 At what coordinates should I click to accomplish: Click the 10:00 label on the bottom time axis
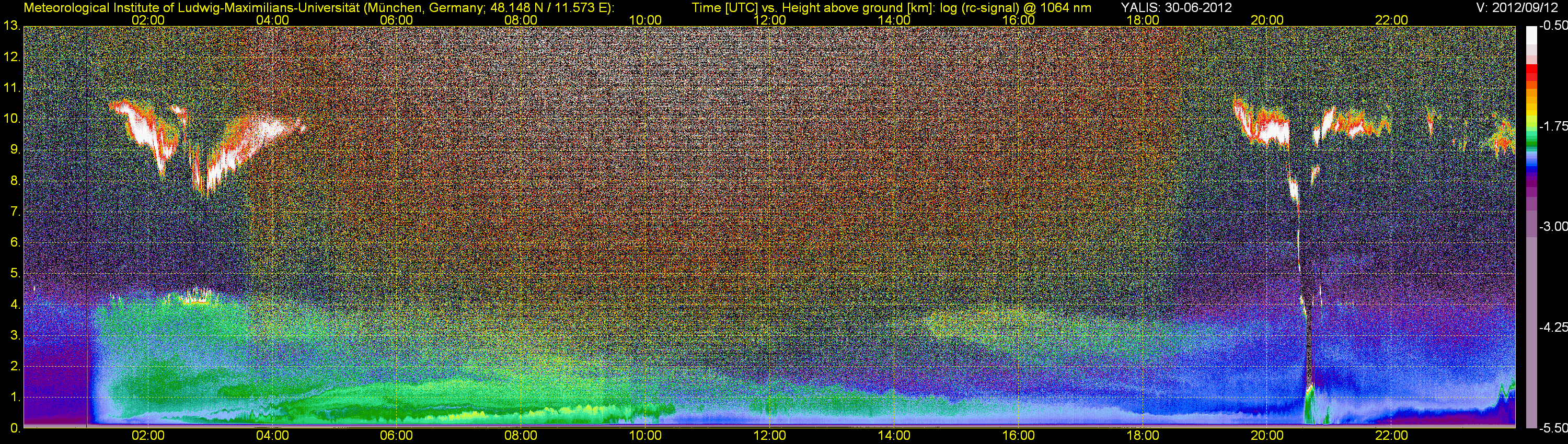(645, 436)
